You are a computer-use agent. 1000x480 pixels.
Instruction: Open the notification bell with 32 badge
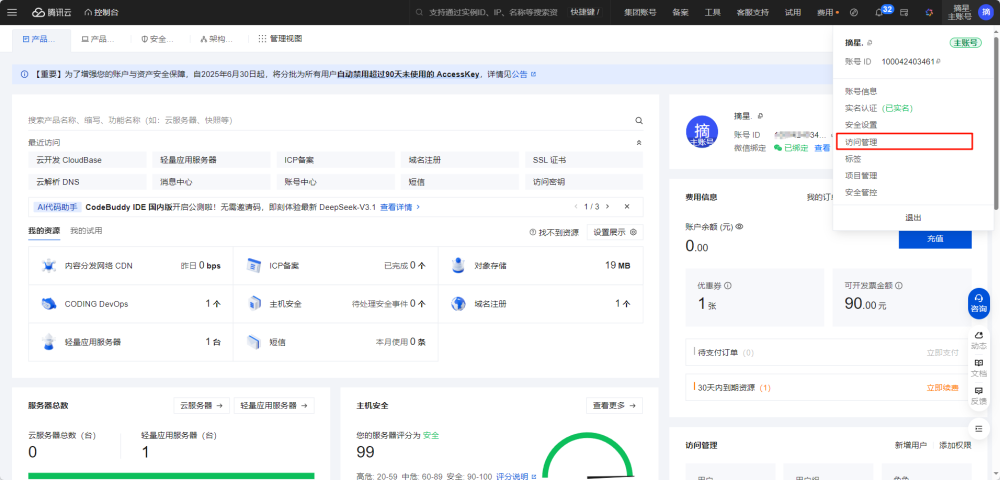coord(879,12)
